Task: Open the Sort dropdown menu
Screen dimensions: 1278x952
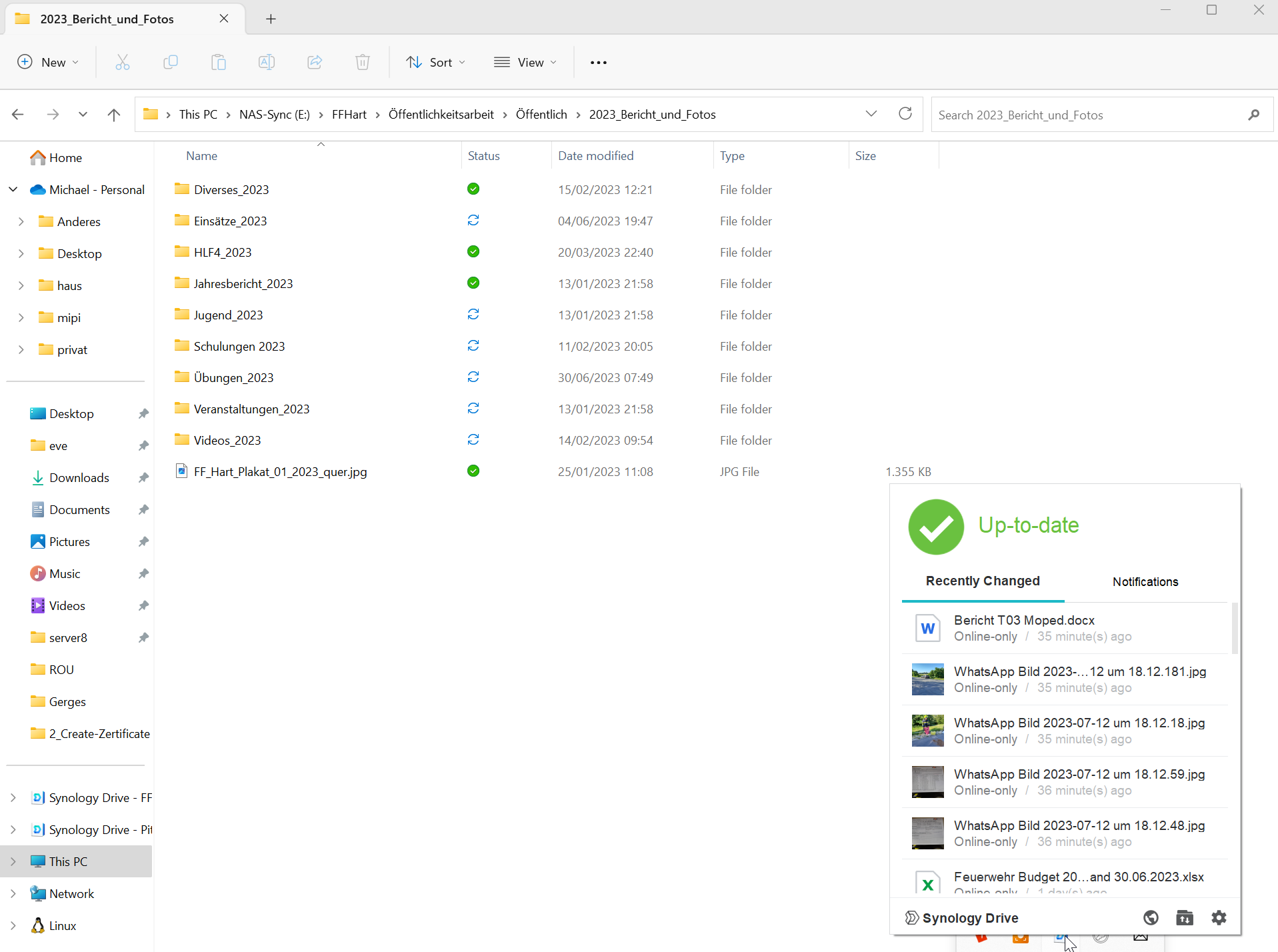Action: click(436, 62)
